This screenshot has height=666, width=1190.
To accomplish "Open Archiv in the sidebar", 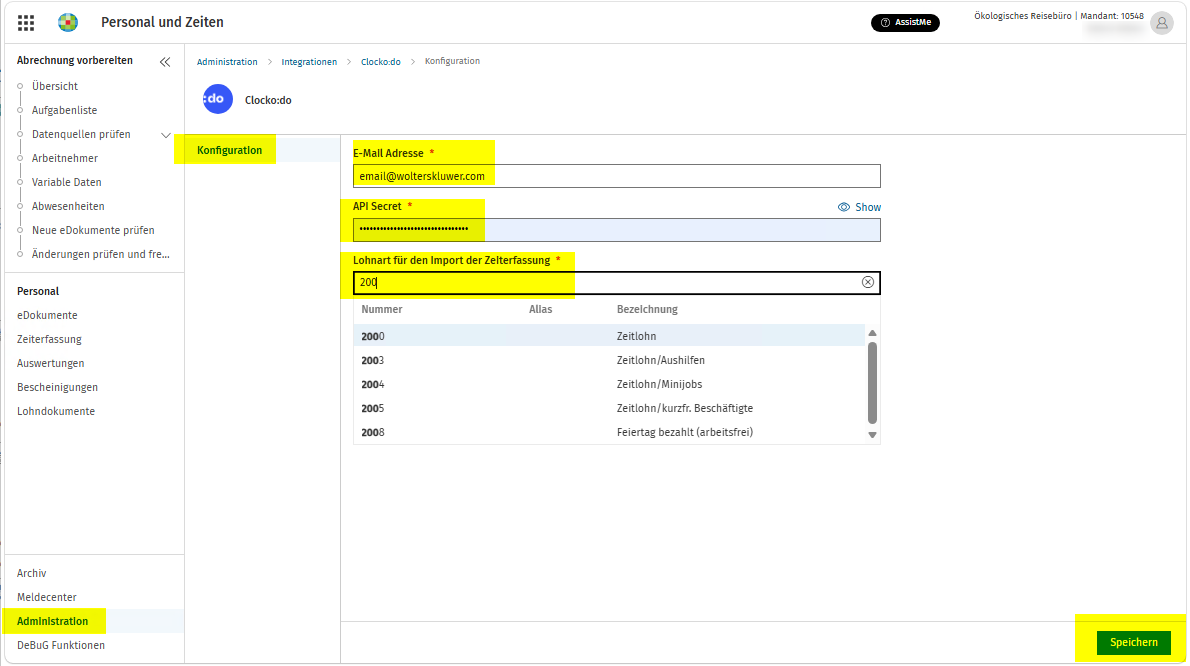I will click(31, 573).
